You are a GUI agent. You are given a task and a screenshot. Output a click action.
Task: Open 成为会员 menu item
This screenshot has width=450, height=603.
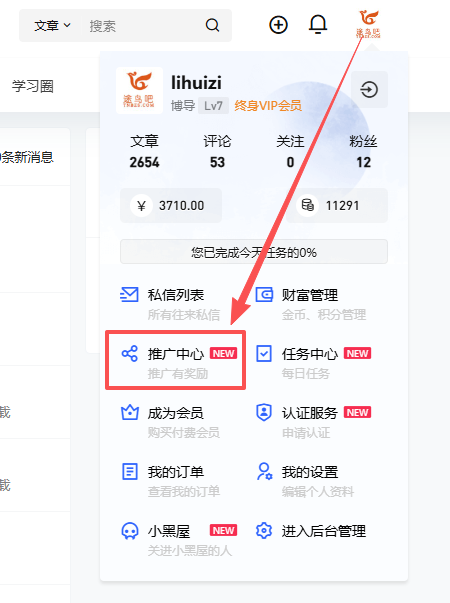[x=176, y=413]
